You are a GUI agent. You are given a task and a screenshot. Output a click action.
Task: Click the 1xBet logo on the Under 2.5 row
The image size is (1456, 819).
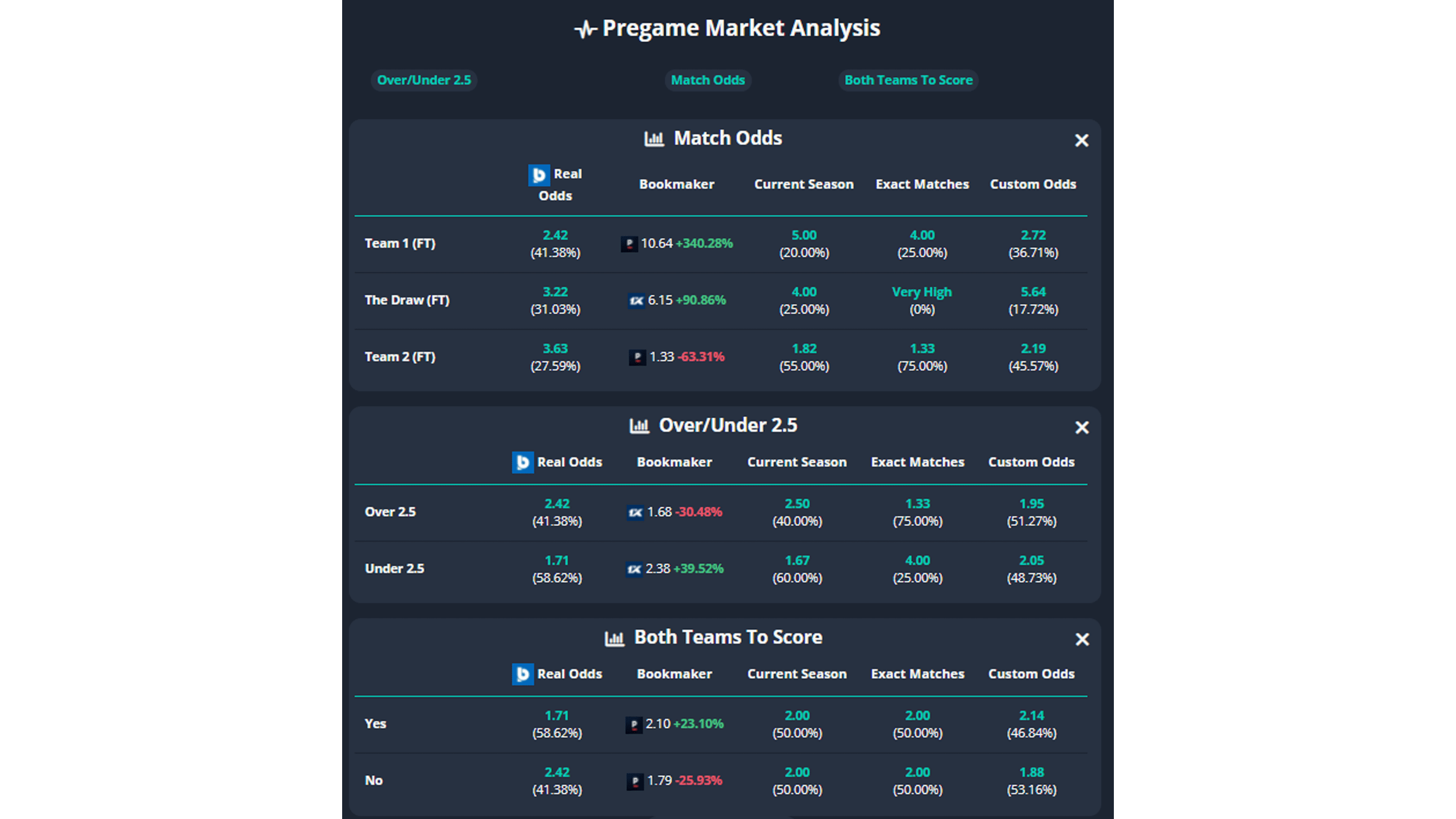[x=634, y=569]
